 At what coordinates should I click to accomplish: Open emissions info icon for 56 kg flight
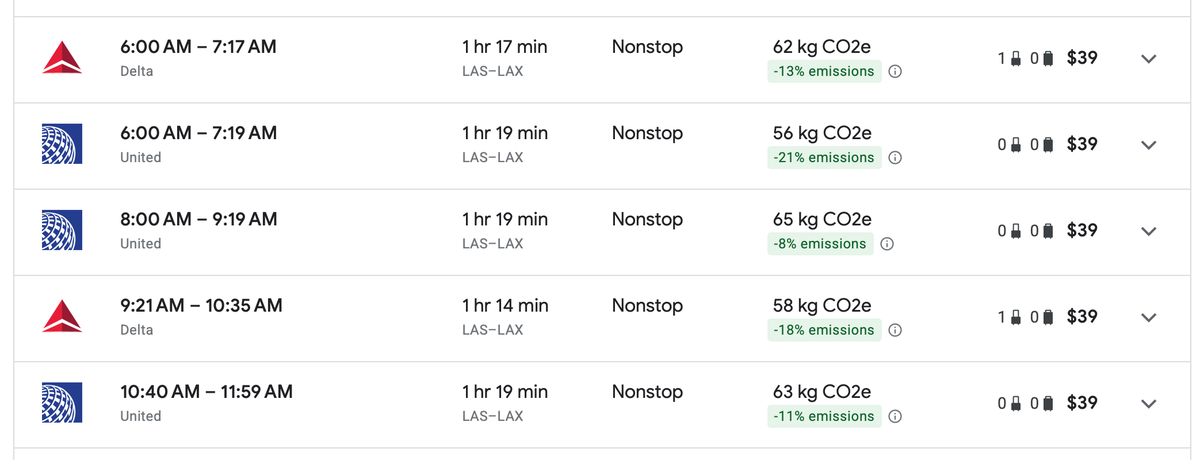coord(896,158)
